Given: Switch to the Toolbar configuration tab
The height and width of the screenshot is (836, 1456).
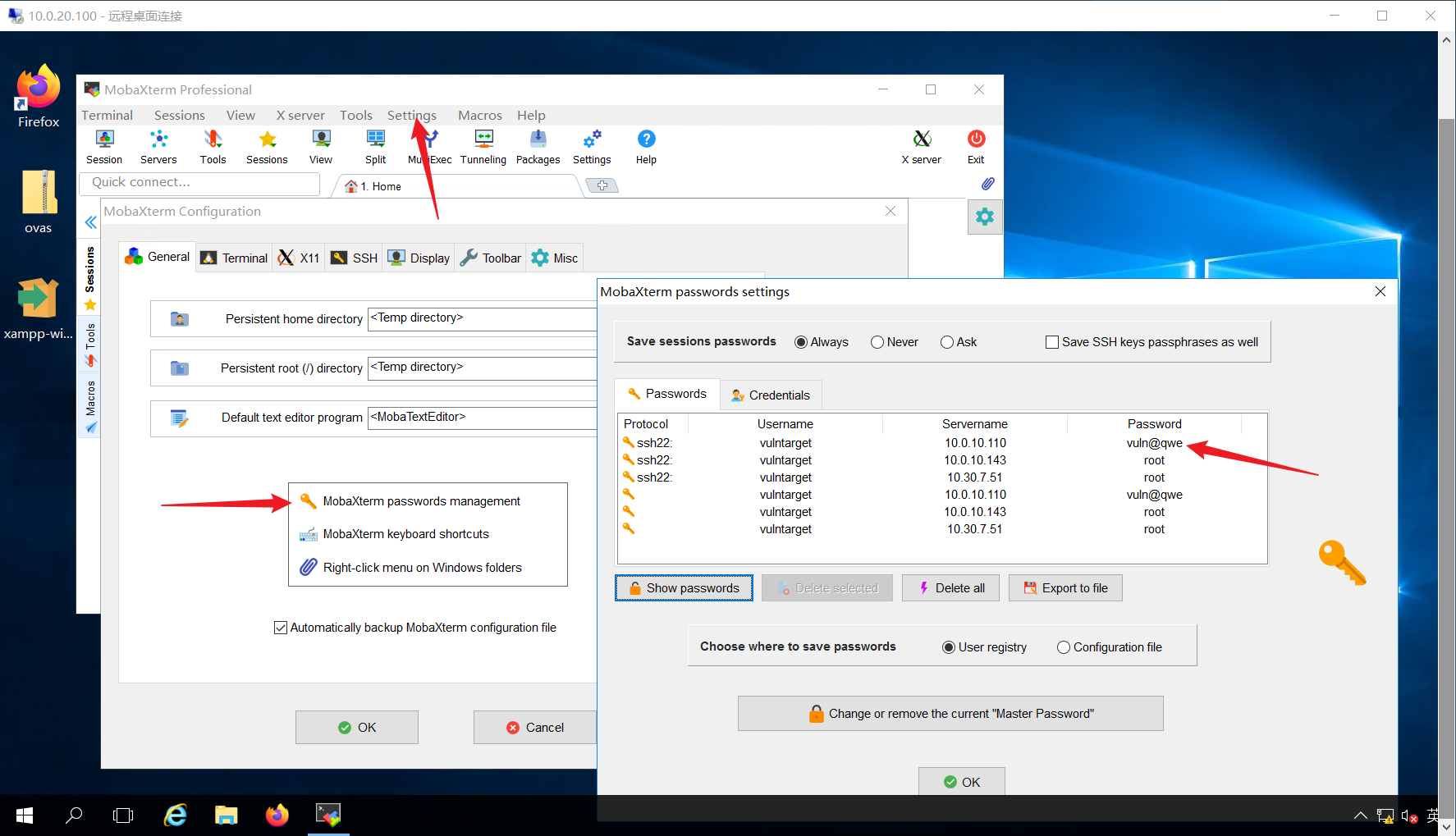Looking at the screenshot, I should (x=491, y=258).
